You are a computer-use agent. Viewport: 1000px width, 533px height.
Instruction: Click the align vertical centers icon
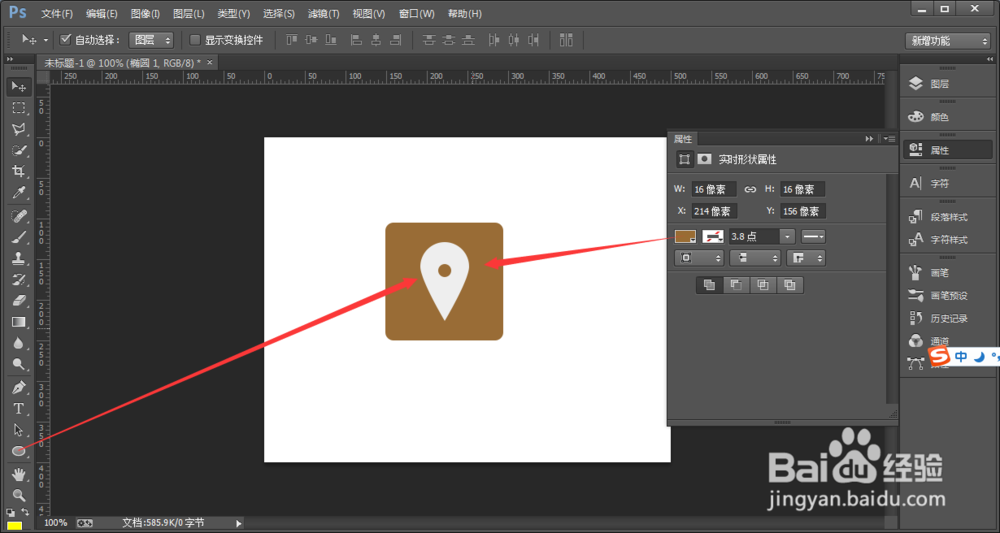[x=311, y=40]
